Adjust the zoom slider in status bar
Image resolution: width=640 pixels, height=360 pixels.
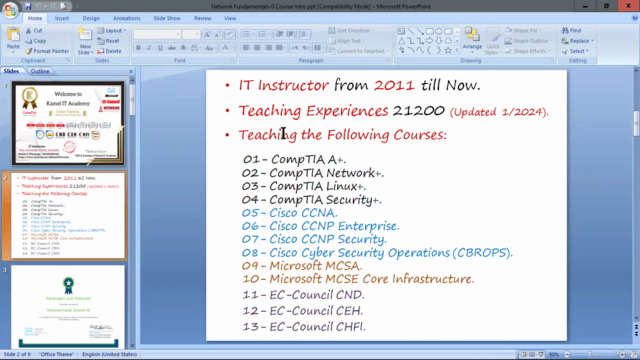[589, 354]
